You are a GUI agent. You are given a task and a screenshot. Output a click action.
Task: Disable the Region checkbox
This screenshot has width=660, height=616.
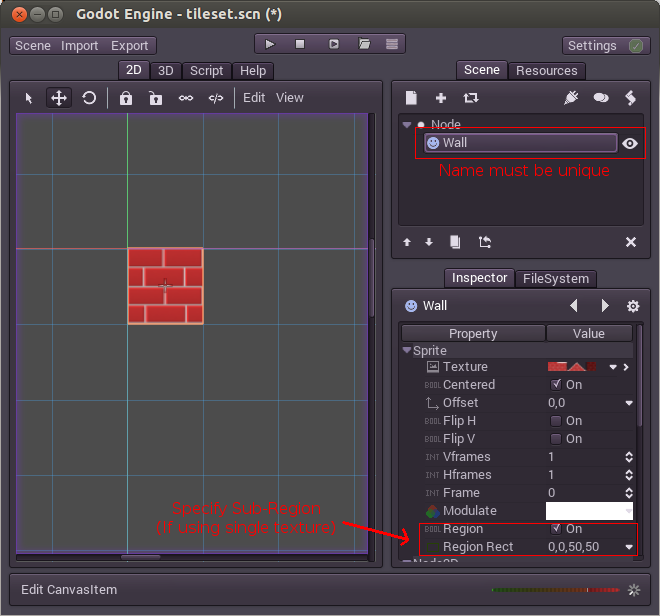pyautogui.click(x=556, y=529)
